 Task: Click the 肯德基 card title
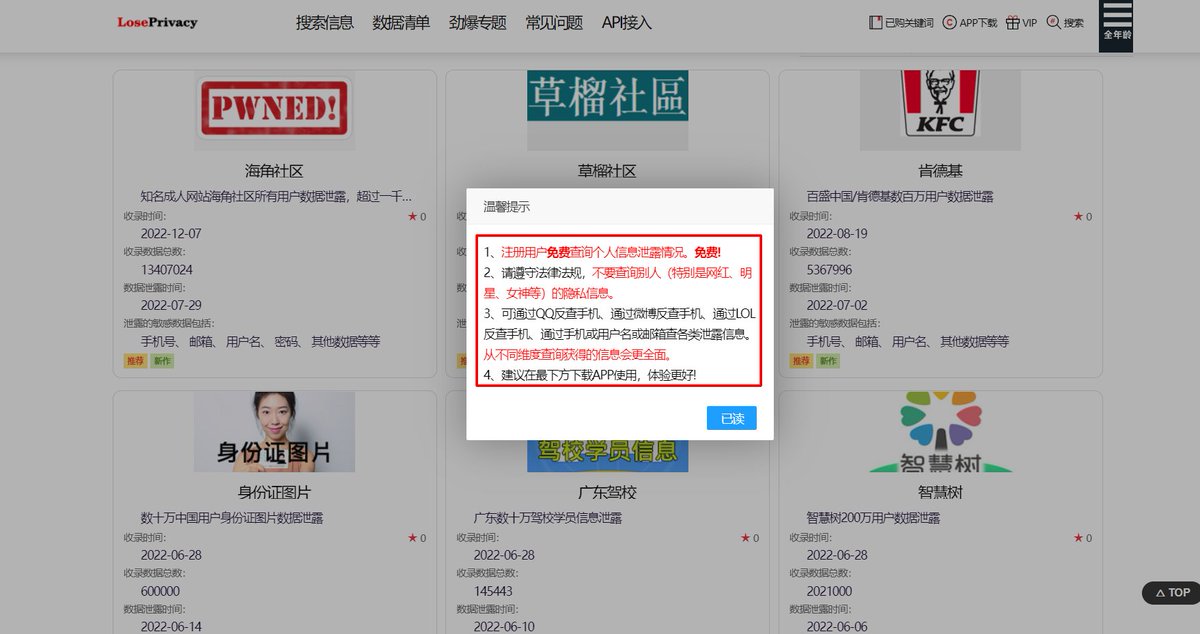click(940, 171)
